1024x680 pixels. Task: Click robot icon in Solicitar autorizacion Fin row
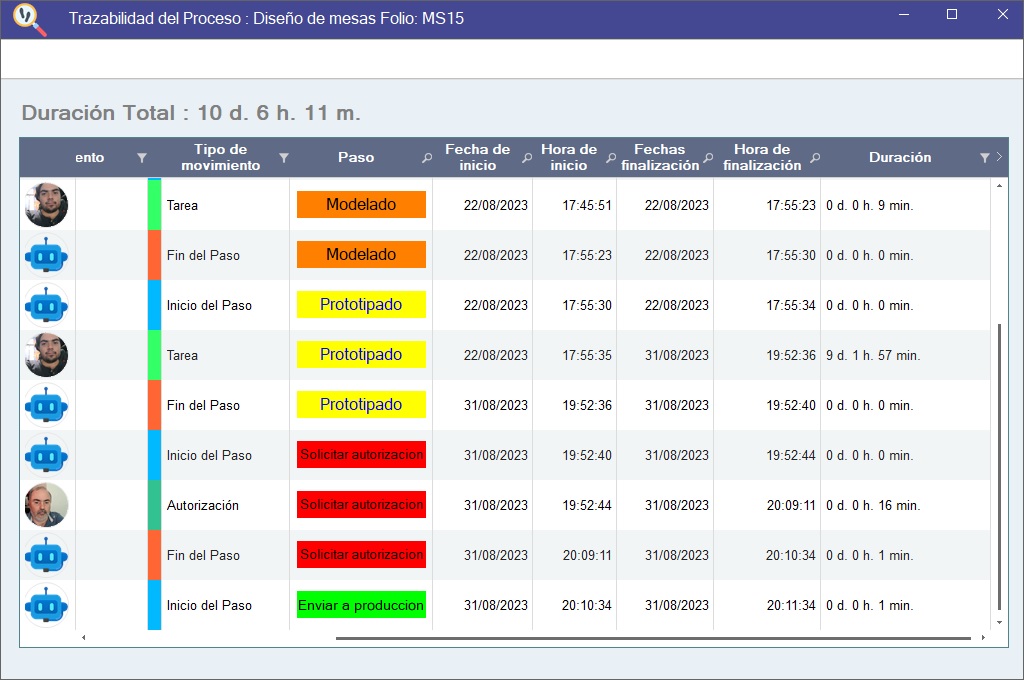coord(46,556)
